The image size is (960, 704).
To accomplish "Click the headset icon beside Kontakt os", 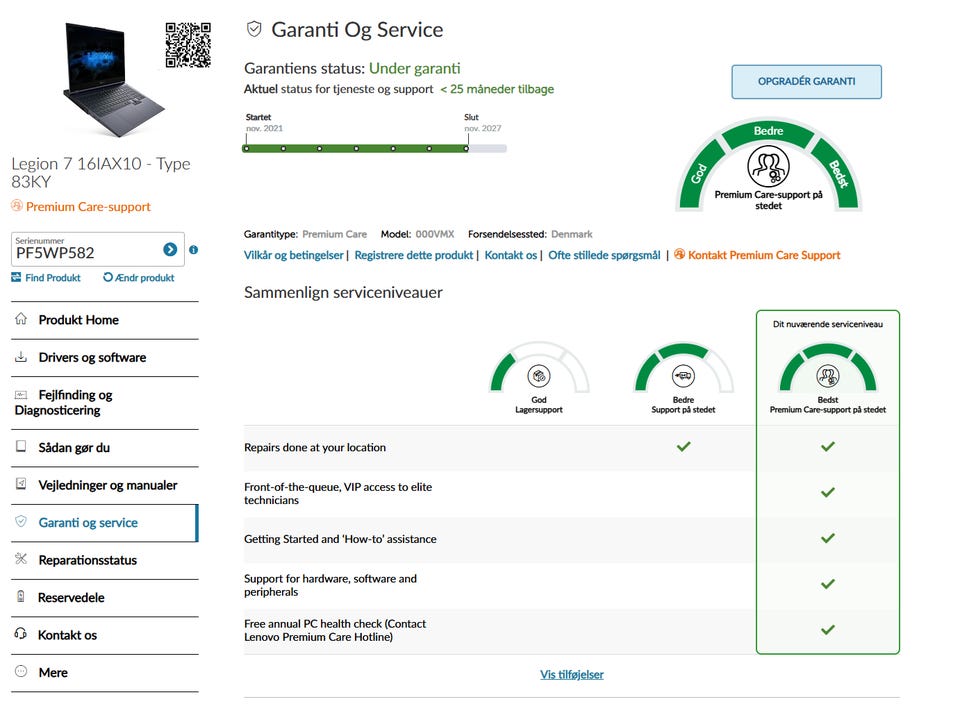I will (x=21, y=633).
